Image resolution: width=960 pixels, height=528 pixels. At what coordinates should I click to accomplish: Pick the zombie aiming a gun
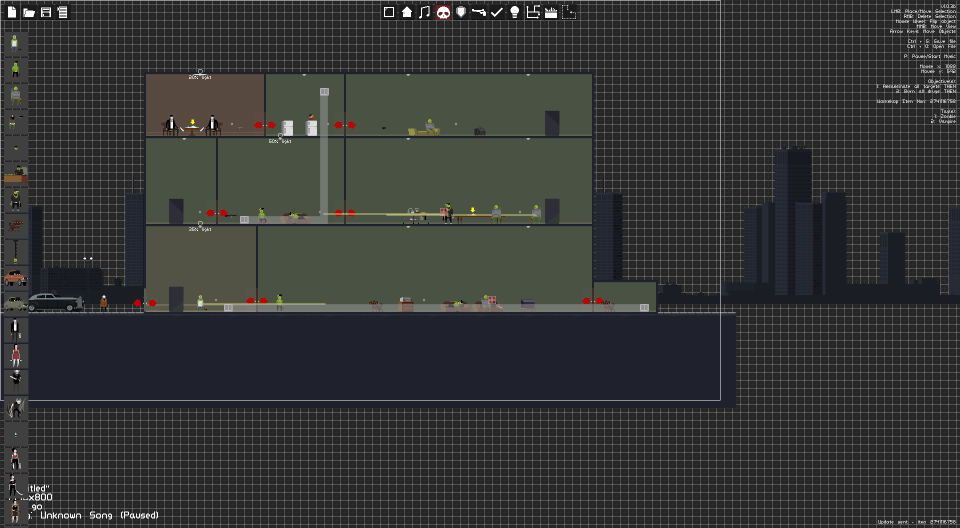pos(15,122)
